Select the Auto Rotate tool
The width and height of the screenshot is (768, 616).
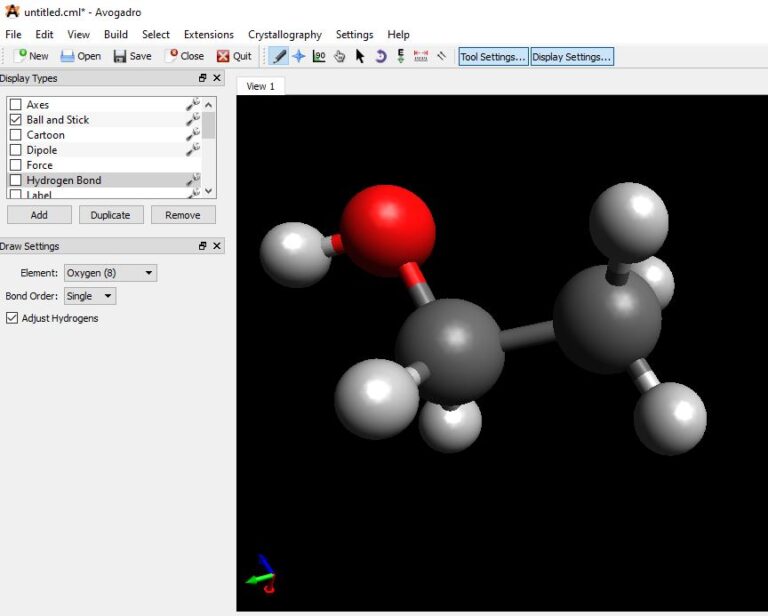(x=380, y=56)
